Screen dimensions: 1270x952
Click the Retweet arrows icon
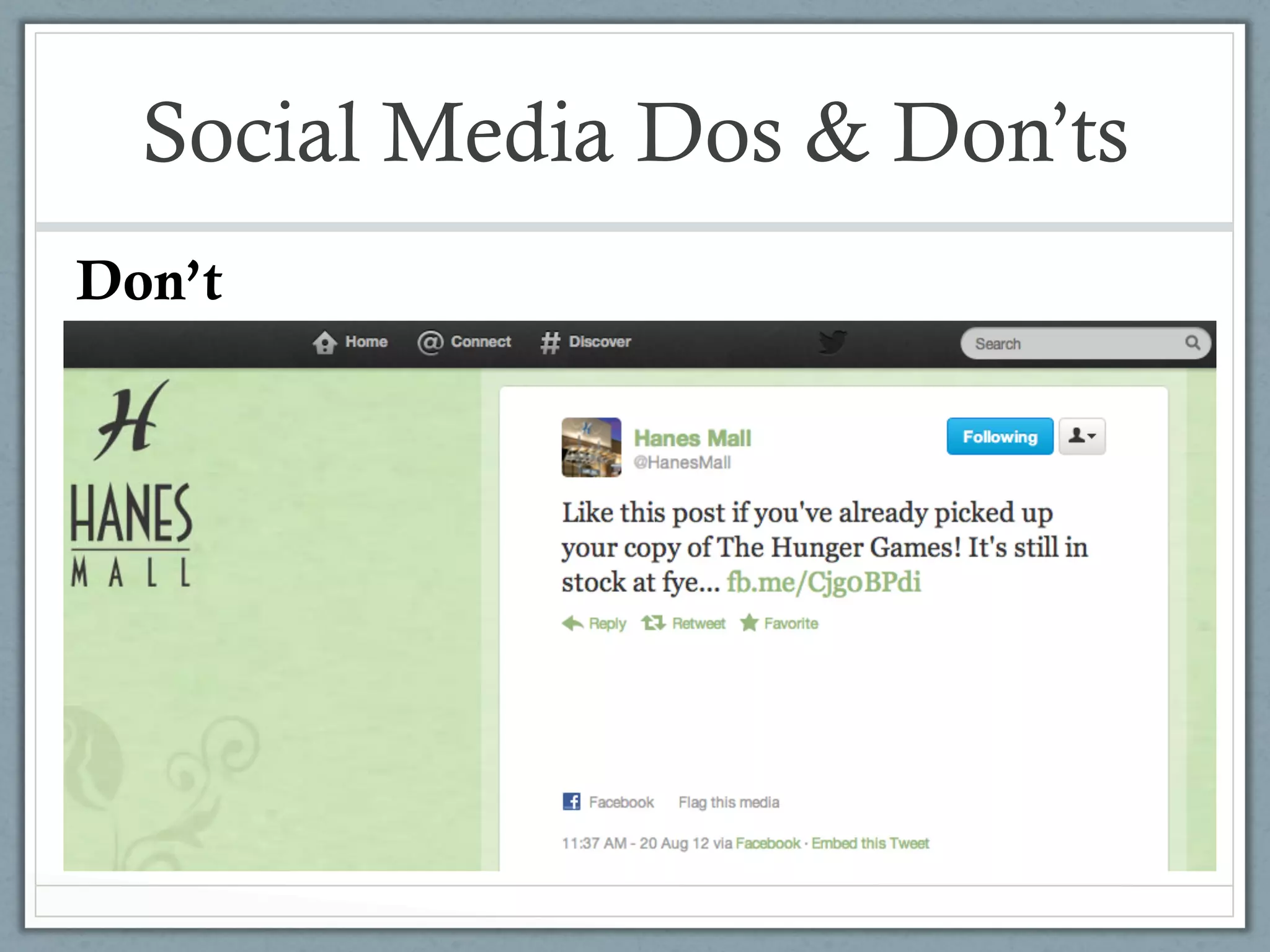coord(654,623)
